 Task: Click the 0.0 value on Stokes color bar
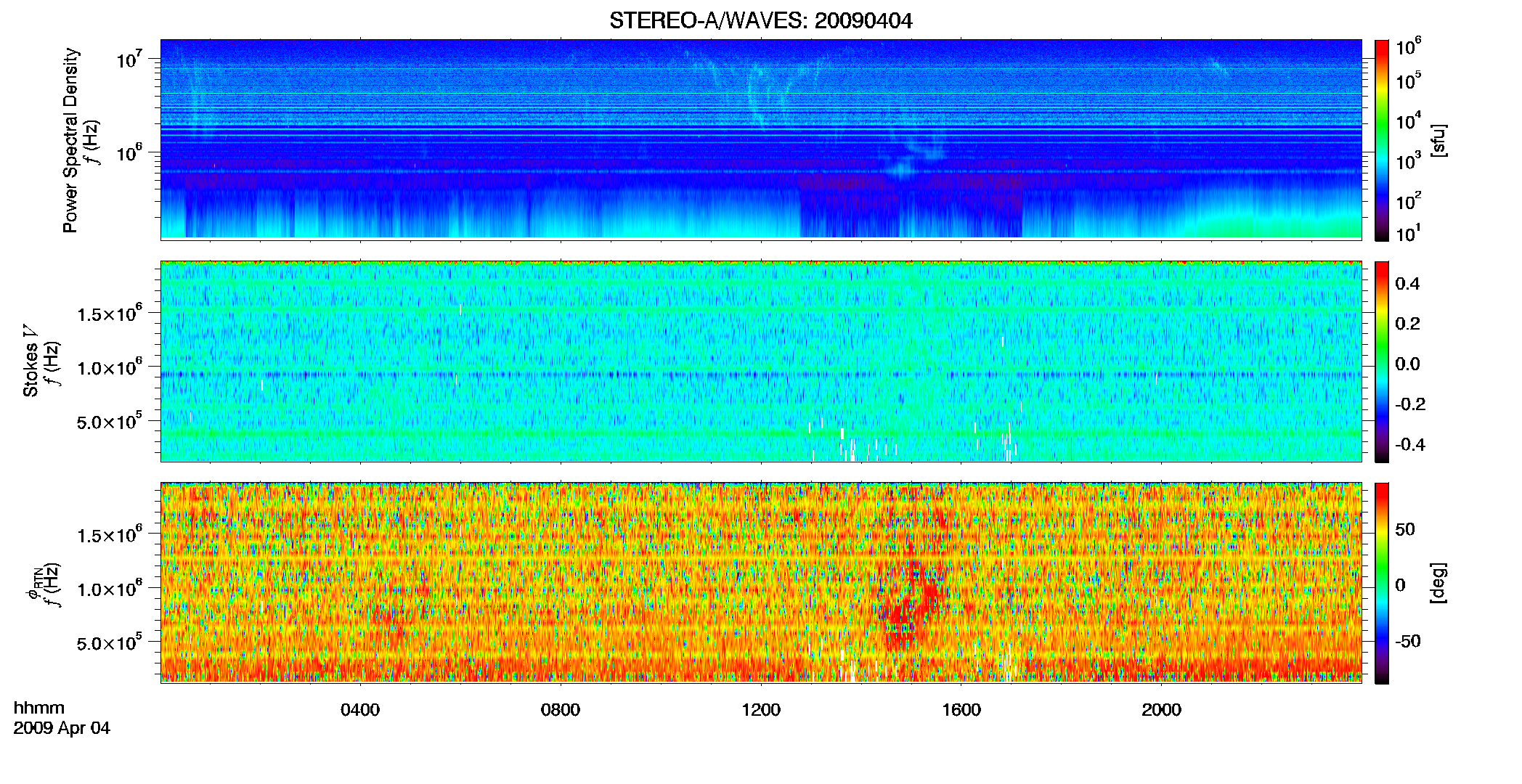click(x=1407, y=364)
